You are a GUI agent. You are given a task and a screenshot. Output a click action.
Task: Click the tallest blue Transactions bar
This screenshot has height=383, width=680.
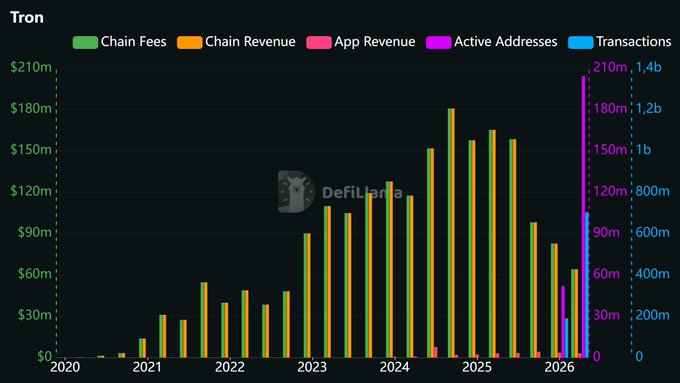(587, 285)
